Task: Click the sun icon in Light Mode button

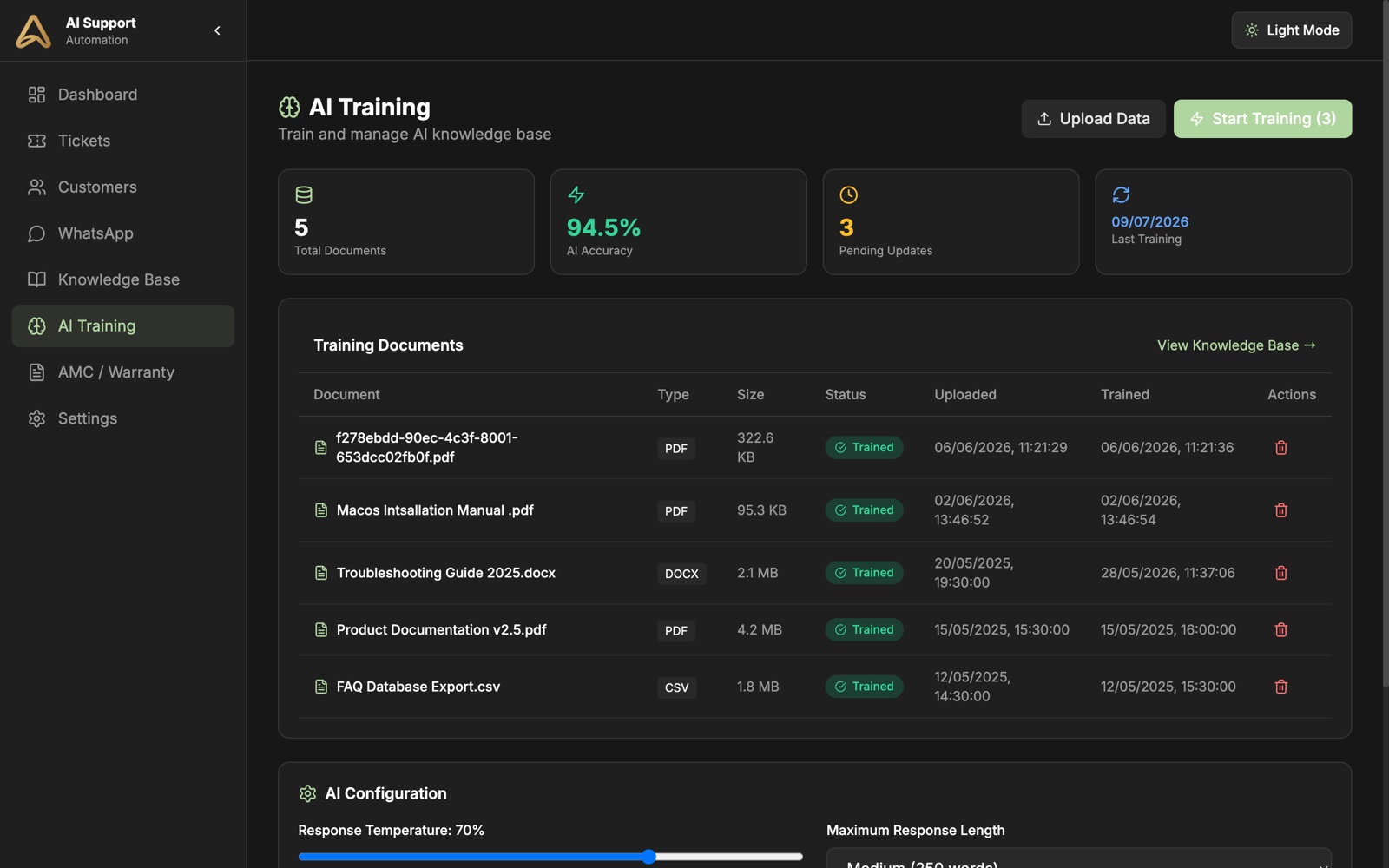Action: coord(1252,30)
